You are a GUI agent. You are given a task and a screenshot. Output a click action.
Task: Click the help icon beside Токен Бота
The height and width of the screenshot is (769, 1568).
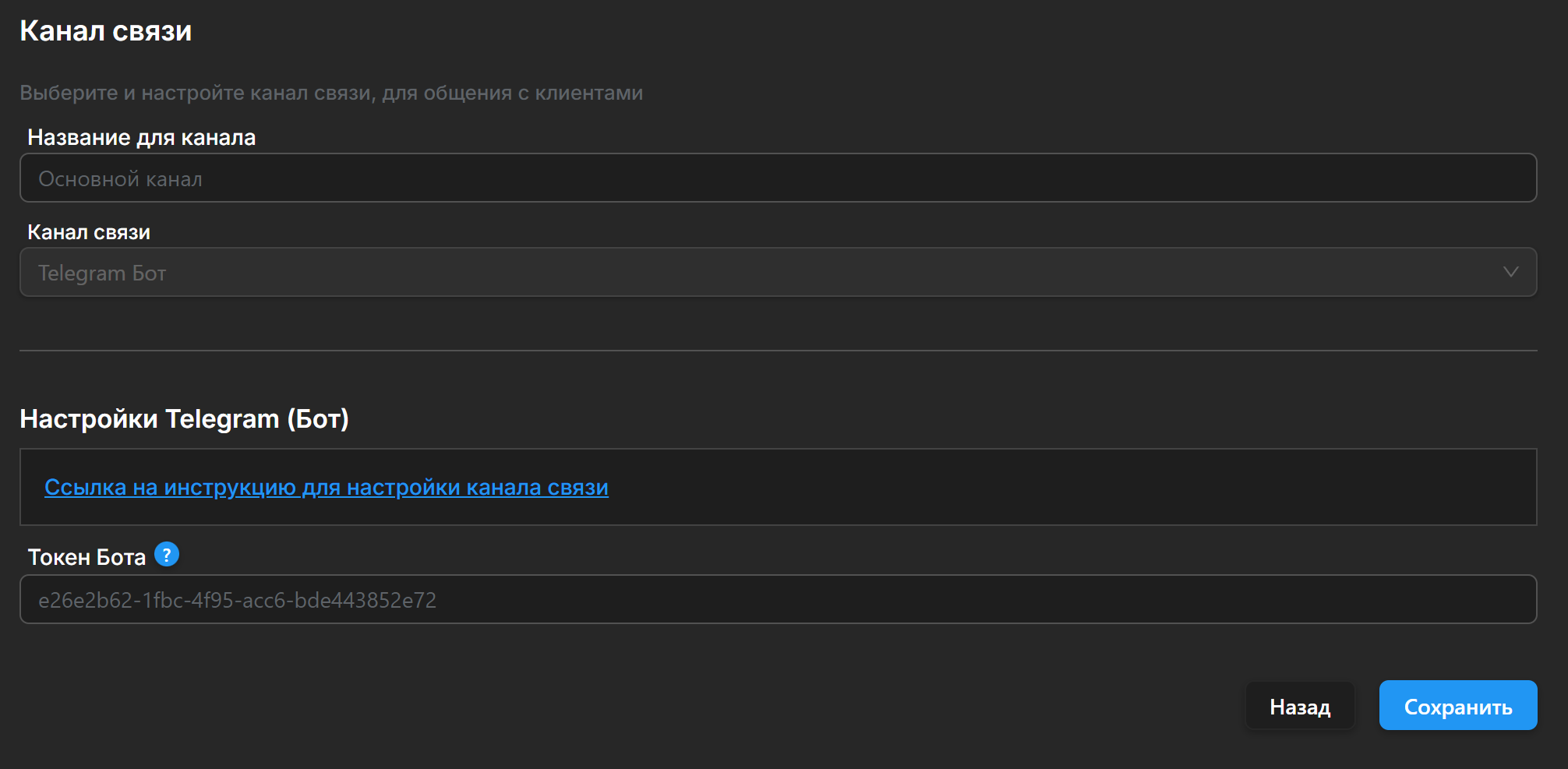[167, 555]
